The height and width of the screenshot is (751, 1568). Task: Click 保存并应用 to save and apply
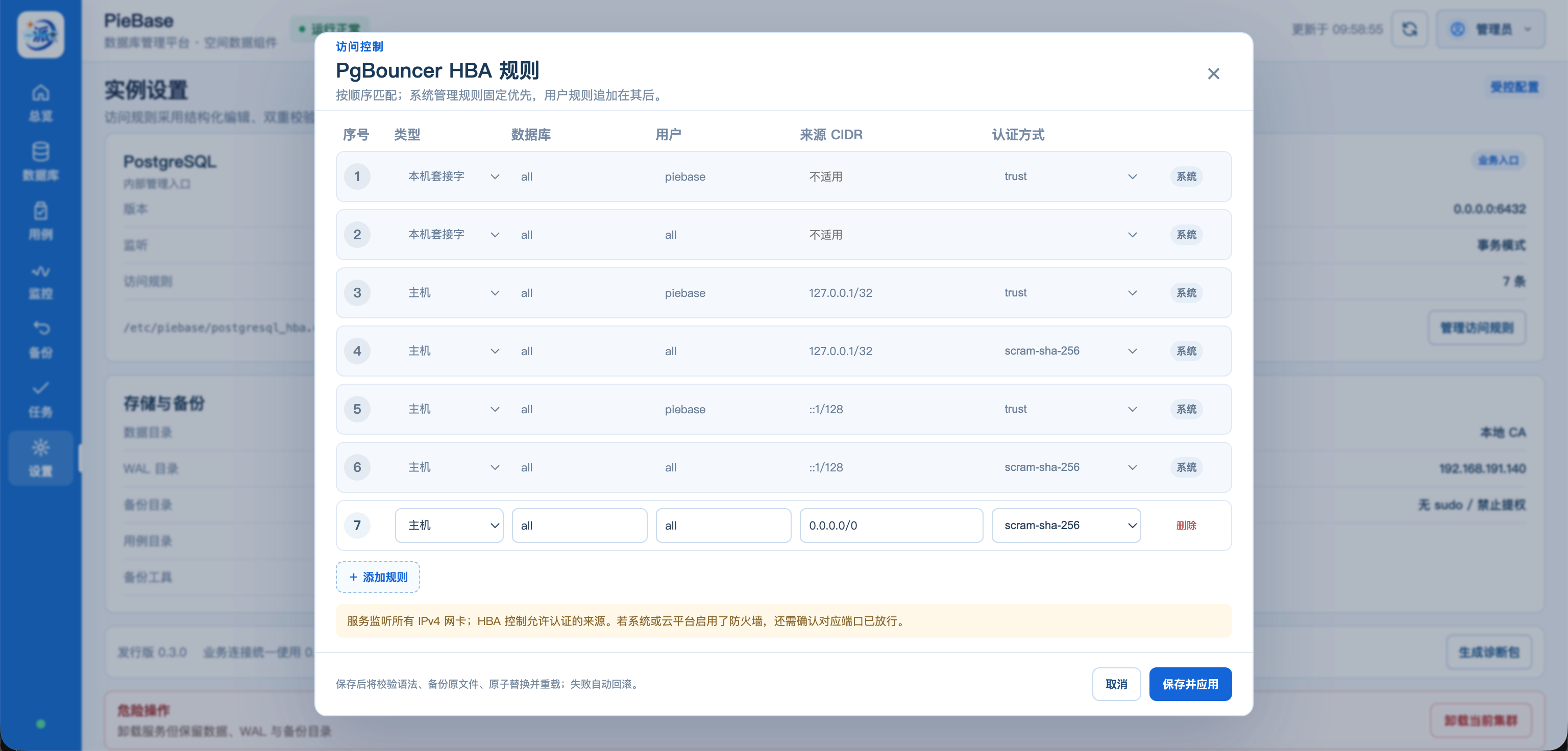pyautogui.click(x=1190, y=684)
